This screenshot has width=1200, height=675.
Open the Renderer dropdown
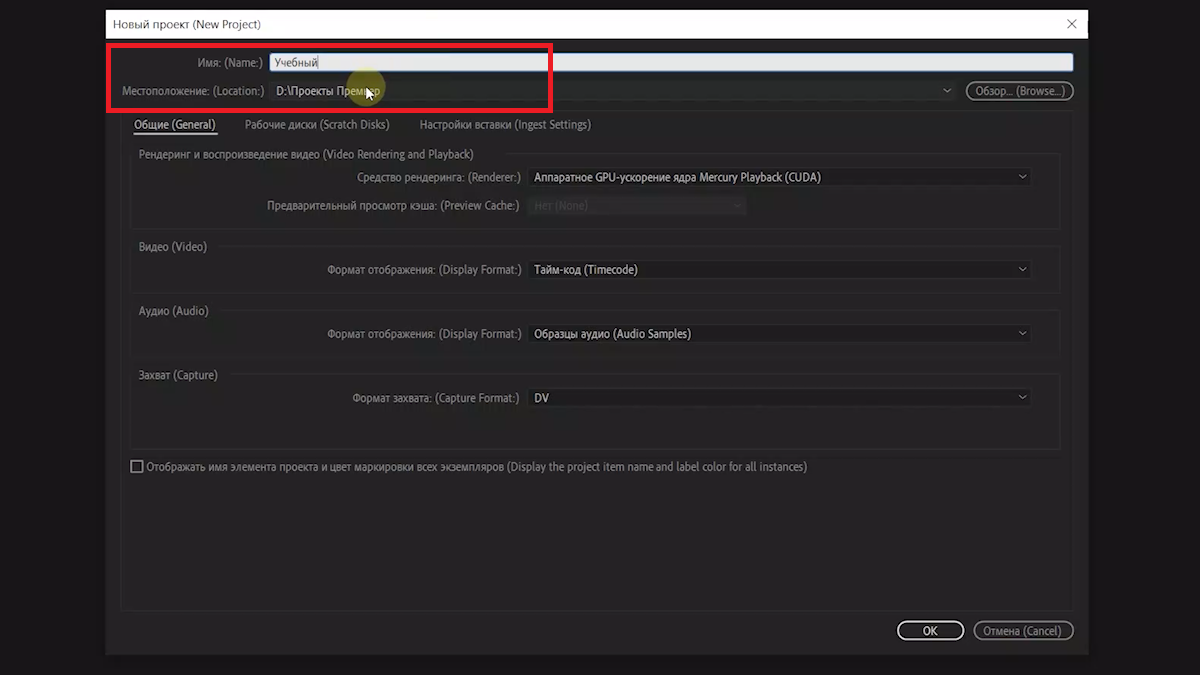(x=780, y=177)
